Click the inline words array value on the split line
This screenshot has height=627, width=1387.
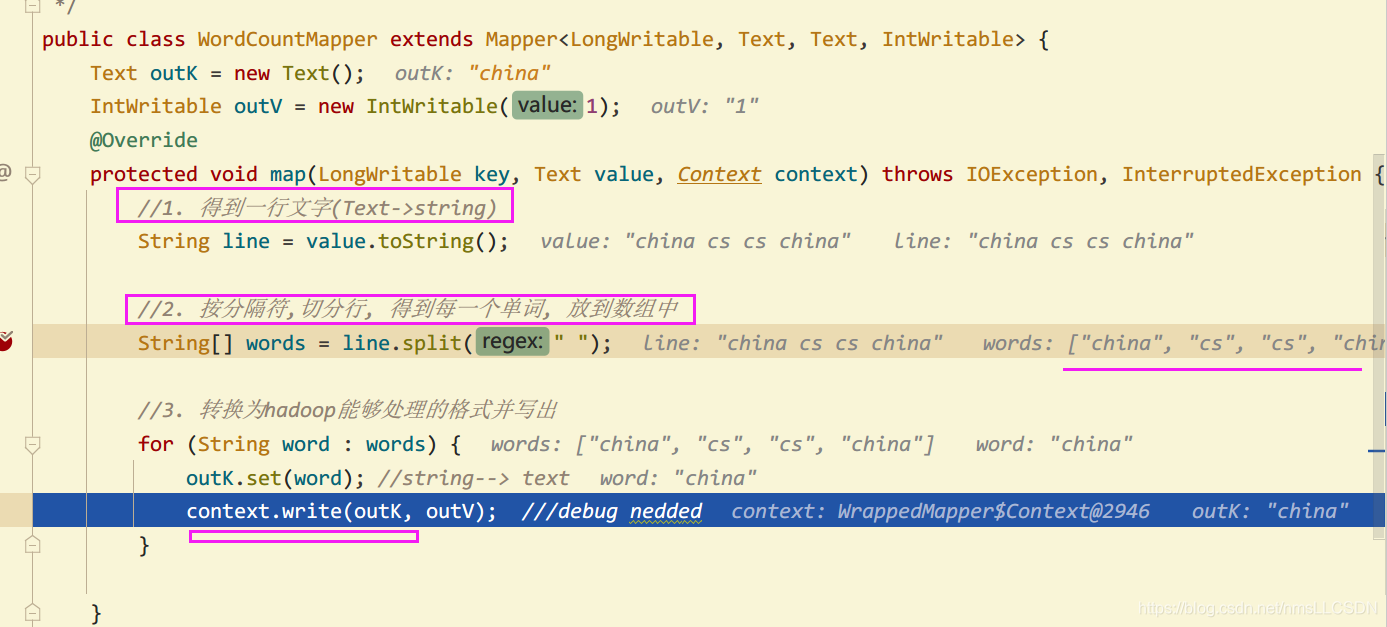coord(1184,343)
